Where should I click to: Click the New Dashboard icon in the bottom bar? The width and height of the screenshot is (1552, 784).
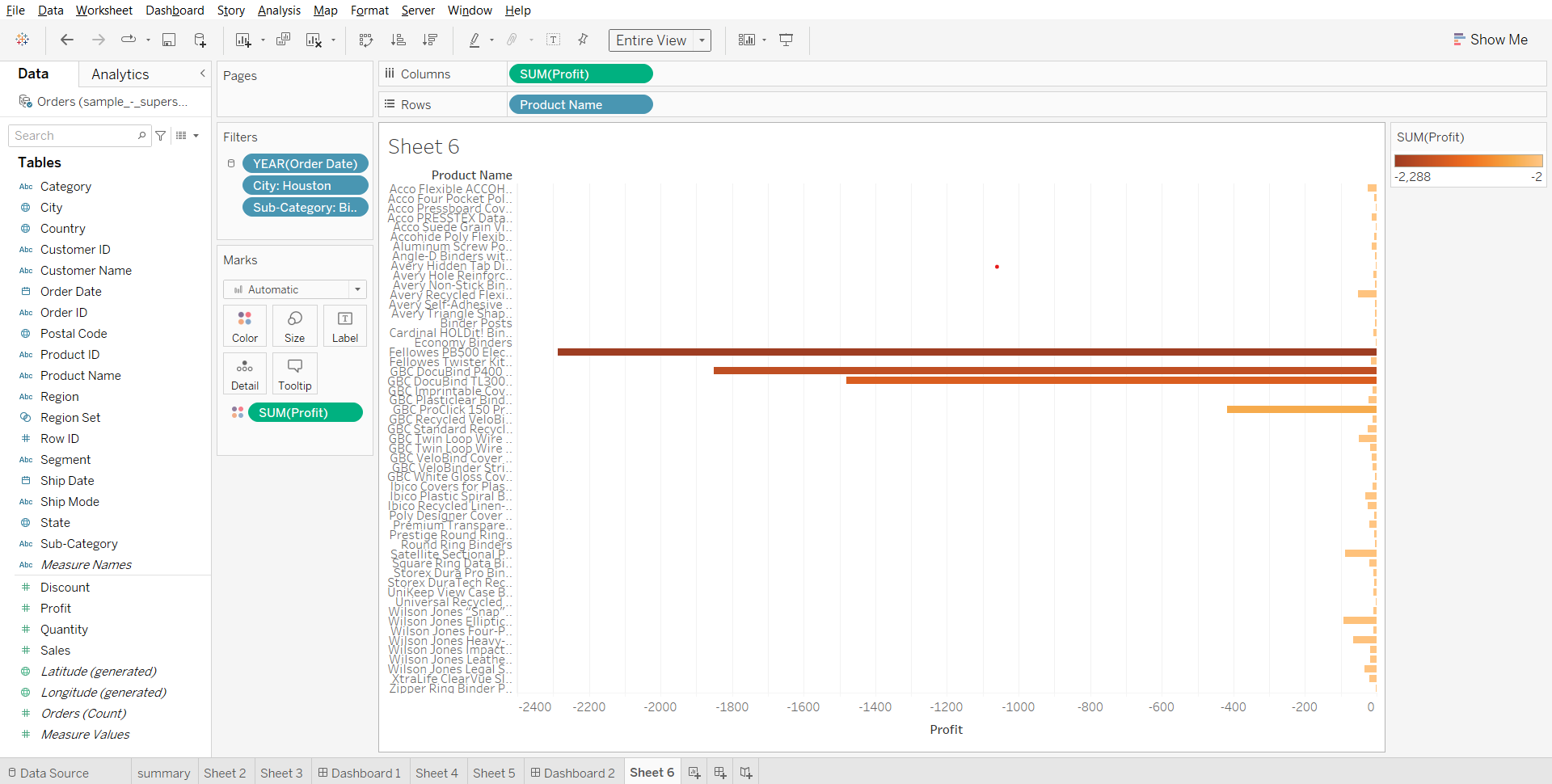719,773
